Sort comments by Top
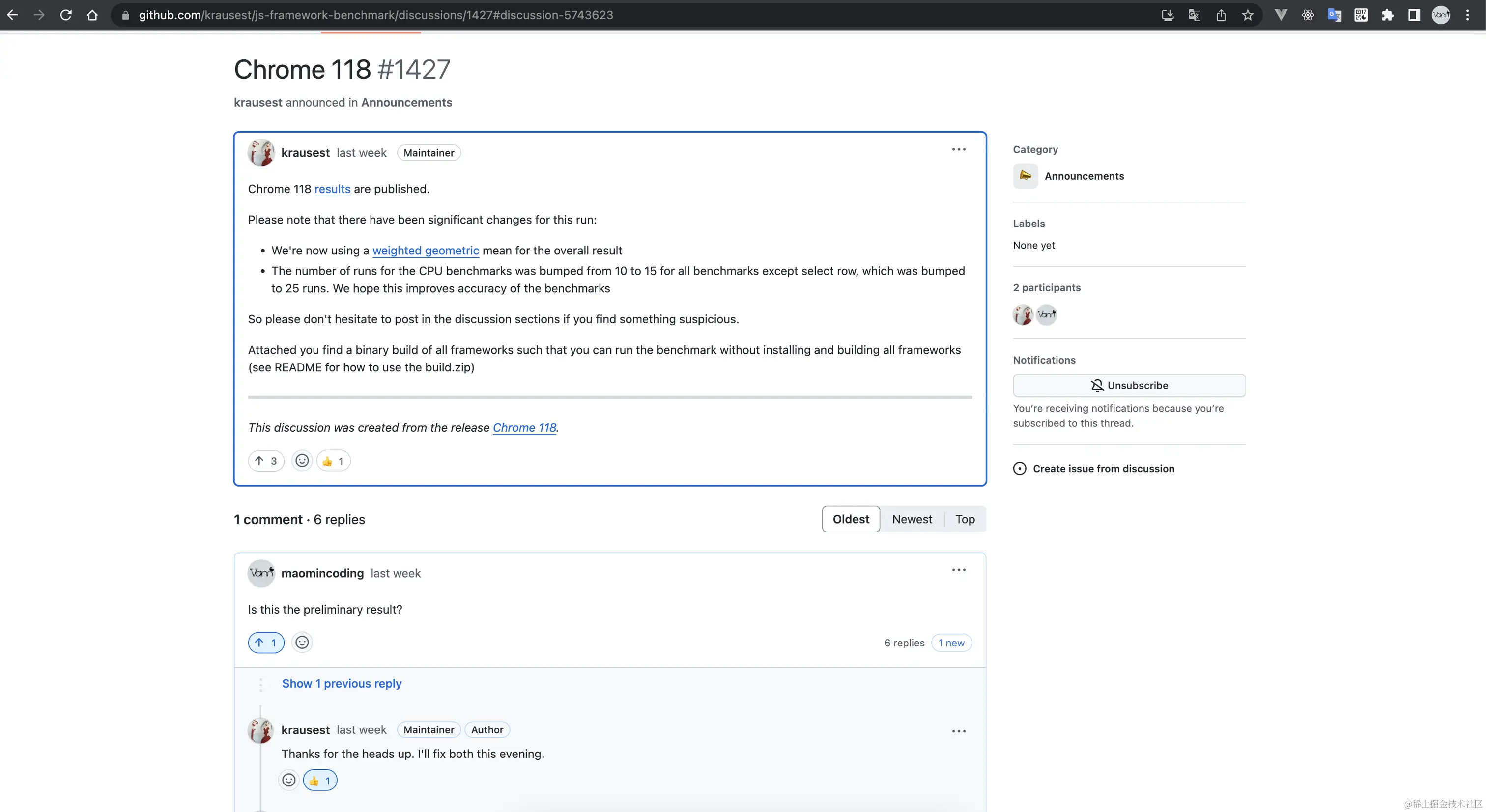 [x=965, y=519]
